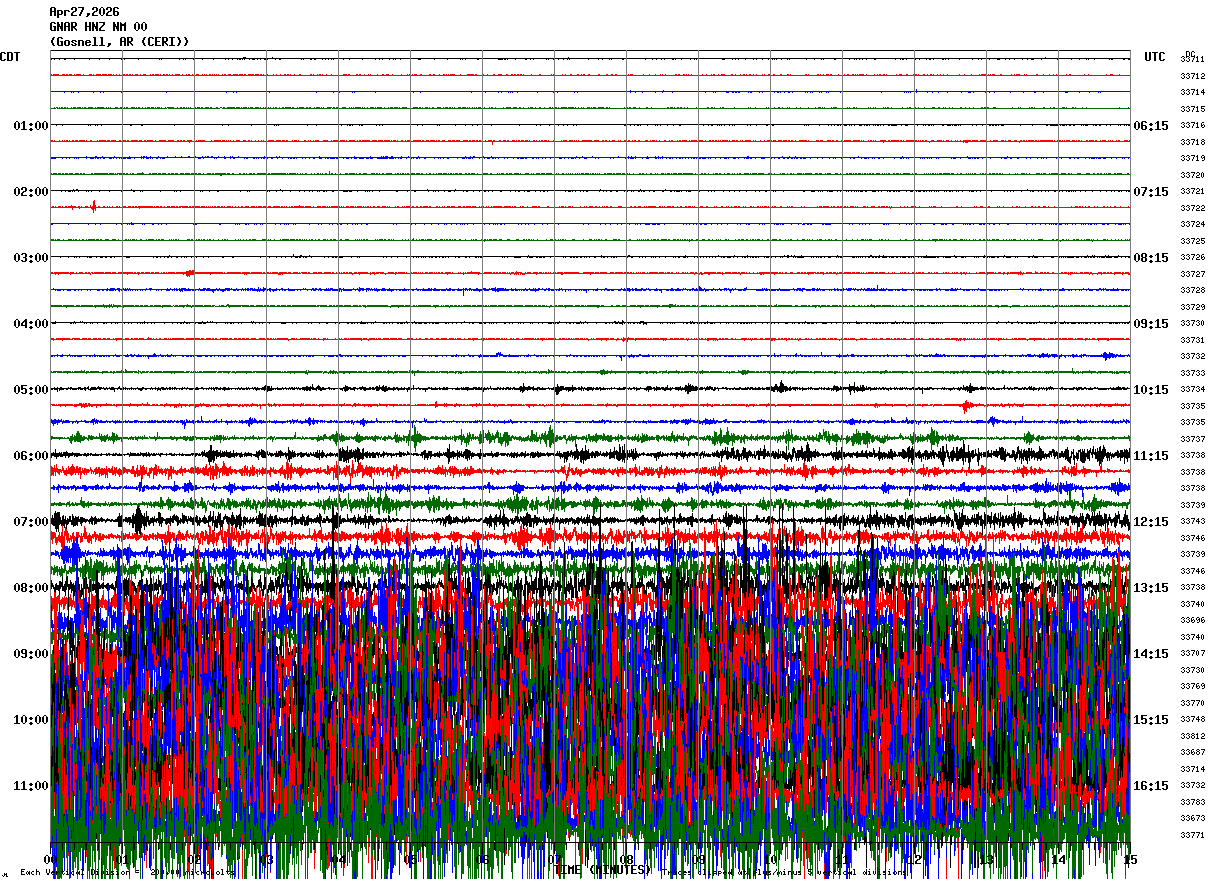Click the DC offset value 33711

1192,60
